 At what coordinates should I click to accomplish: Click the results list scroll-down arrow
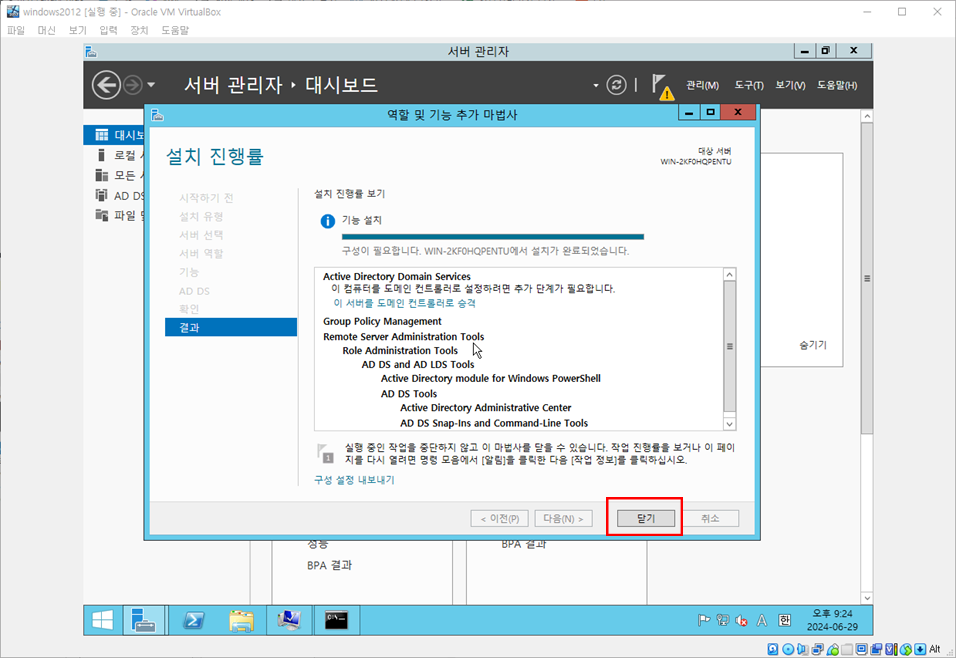click(729, 423)
